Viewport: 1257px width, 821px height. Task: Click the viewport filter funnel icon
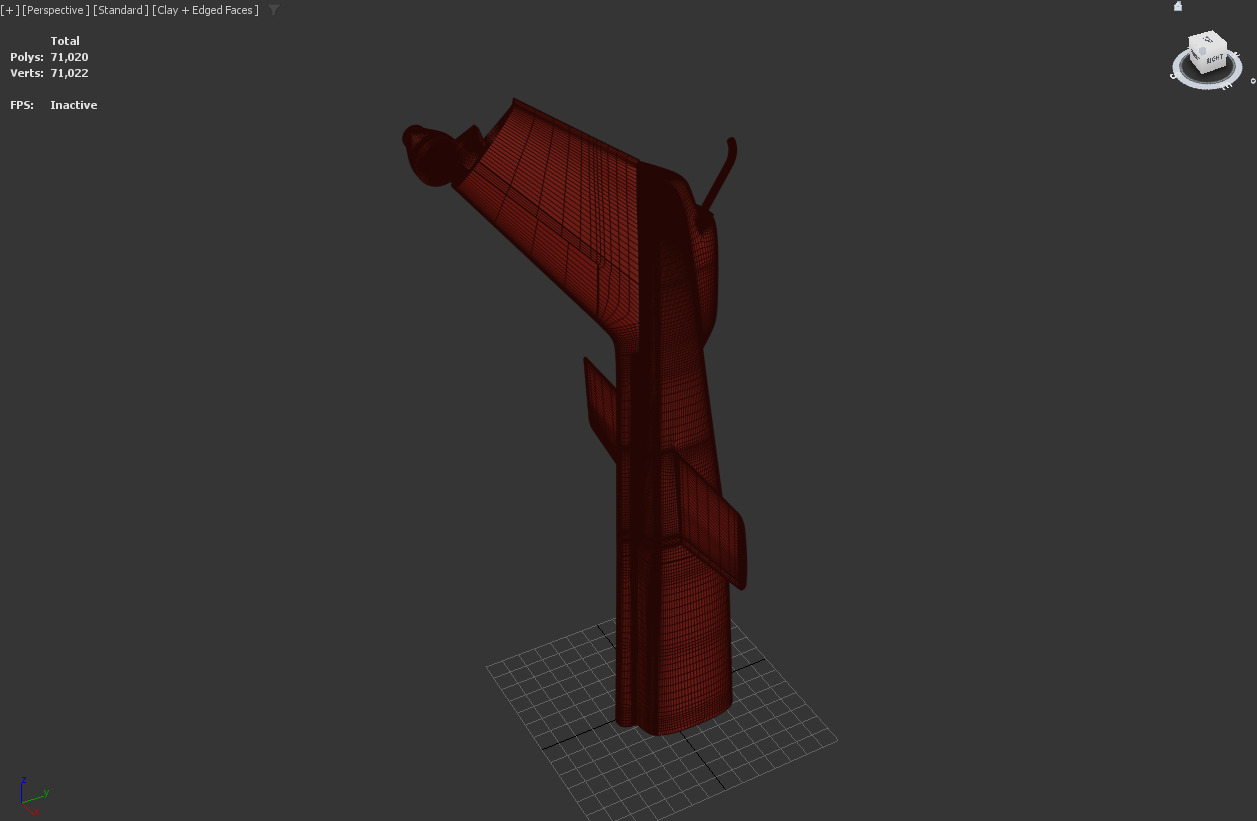point(274,10)
